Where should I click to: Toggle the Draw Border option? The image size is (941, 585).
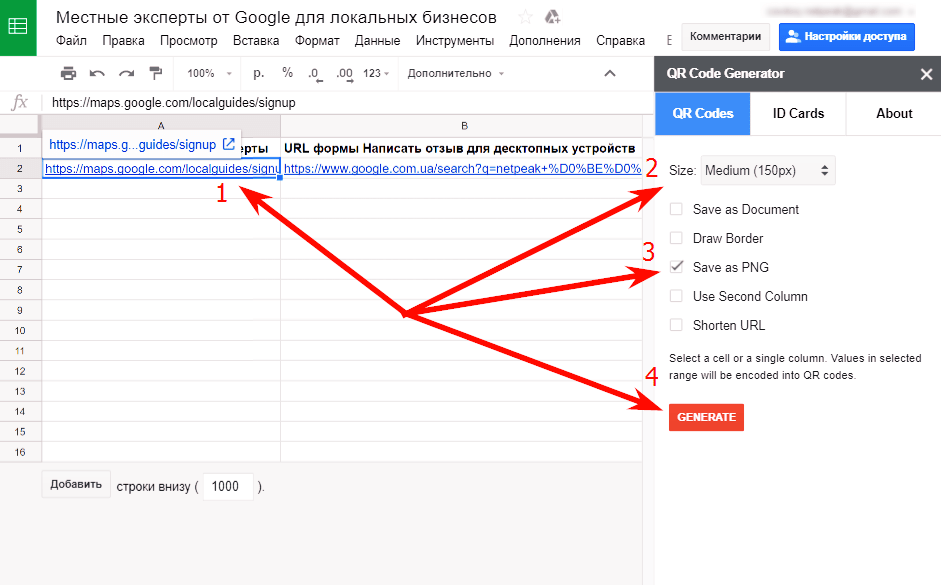tap(677, 238)
